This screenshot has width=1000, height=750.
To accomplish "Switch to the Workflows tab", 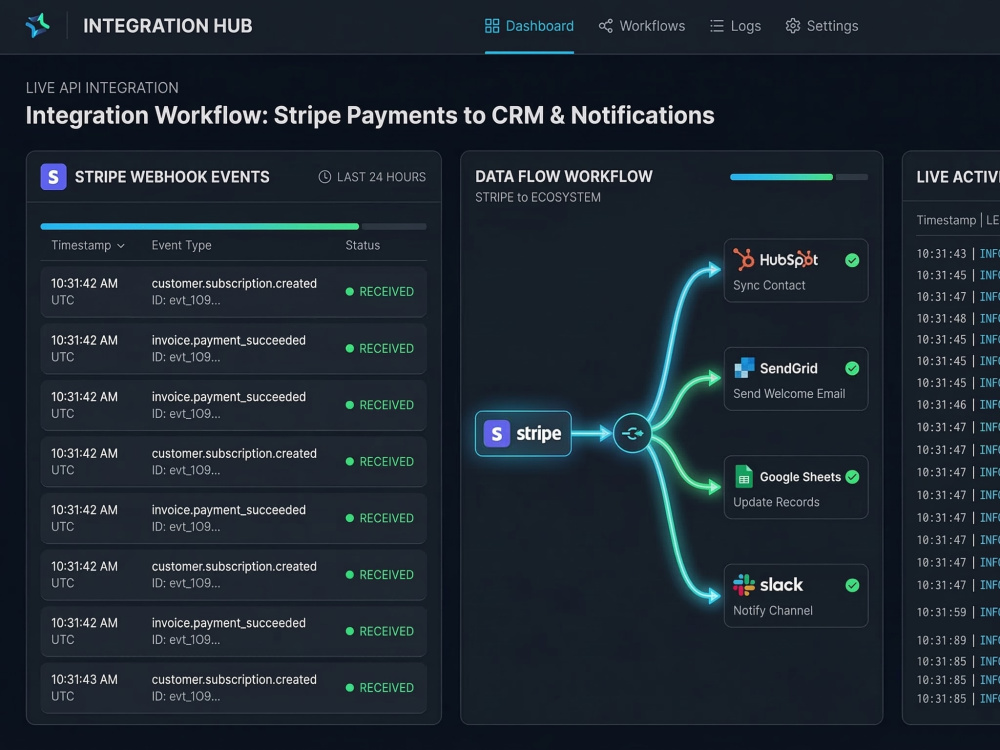I will (642, 26).
